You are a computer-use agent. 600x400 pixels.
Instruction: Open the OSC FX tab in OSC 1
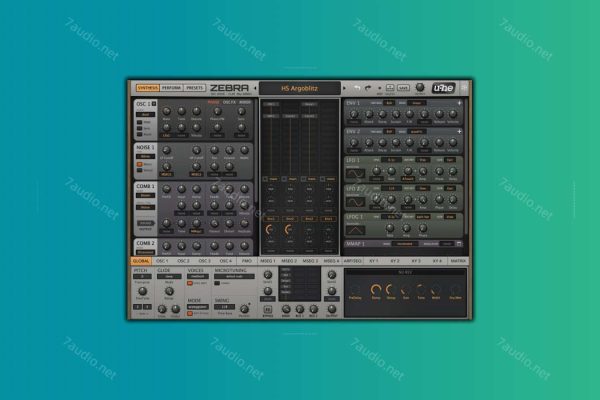(230, 102)
